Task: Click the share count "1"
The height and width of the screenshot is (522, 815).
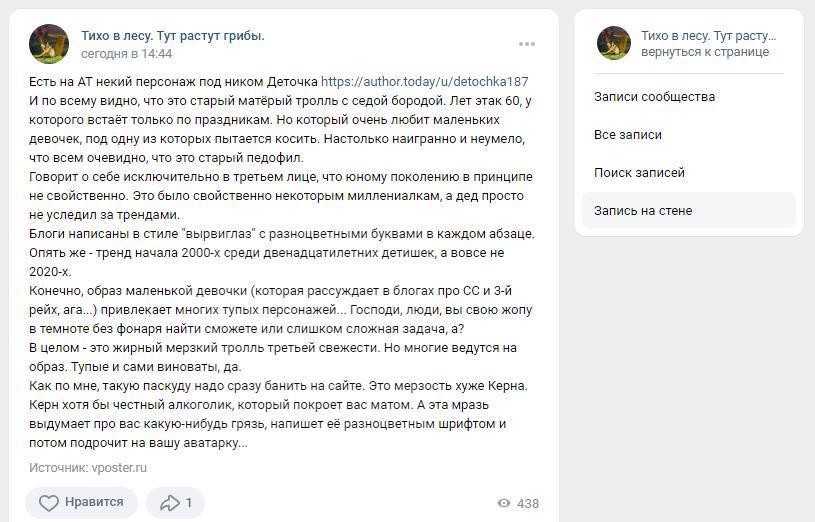Action: click(x=189, y=503)
